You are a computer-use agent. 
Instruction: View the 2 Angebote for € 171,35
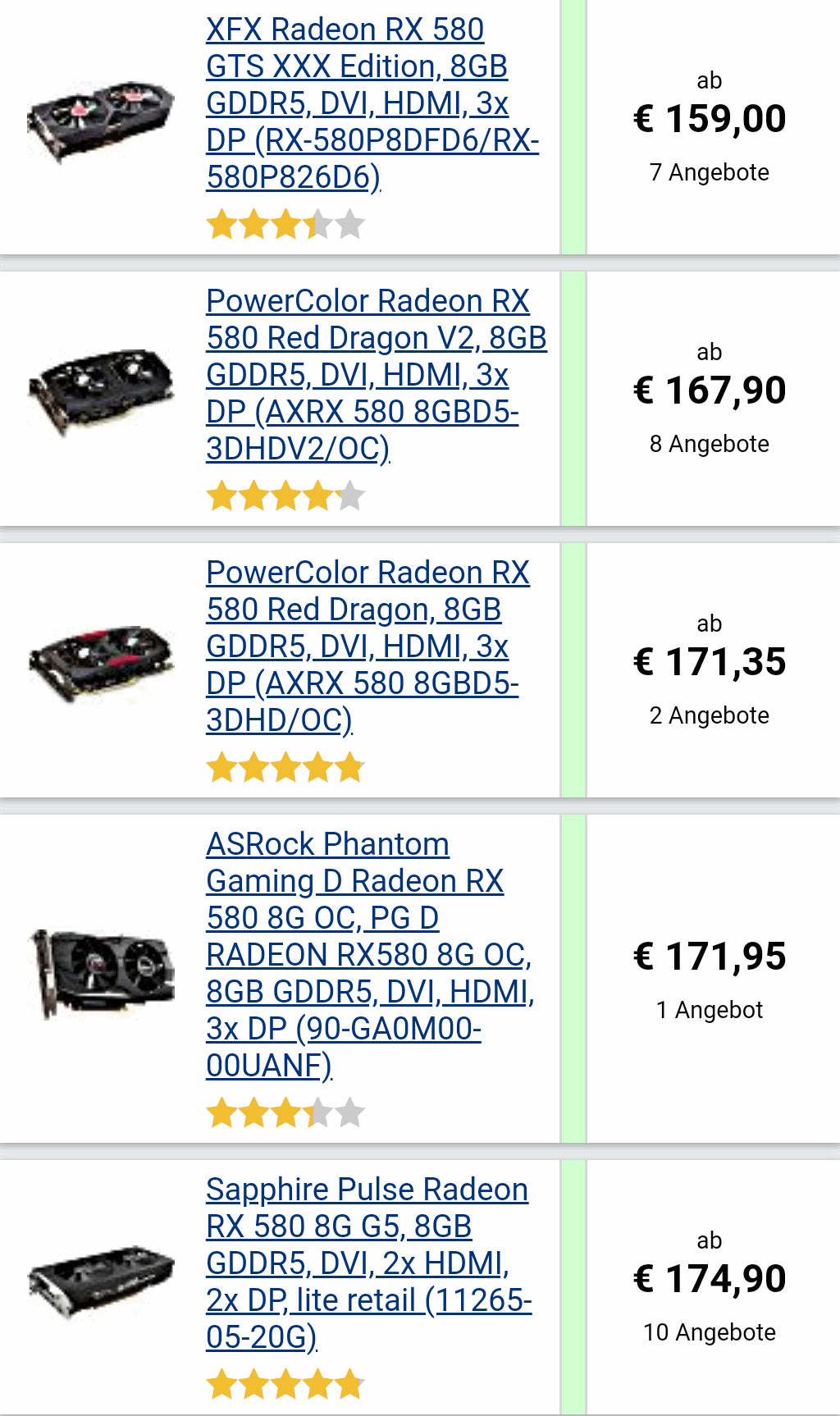point(710,715)
